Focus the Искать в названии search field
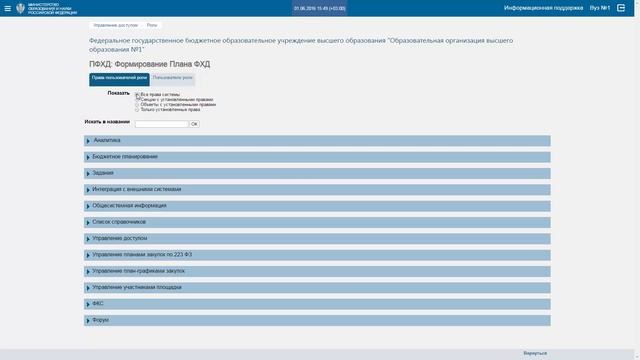 pos(162,124)
